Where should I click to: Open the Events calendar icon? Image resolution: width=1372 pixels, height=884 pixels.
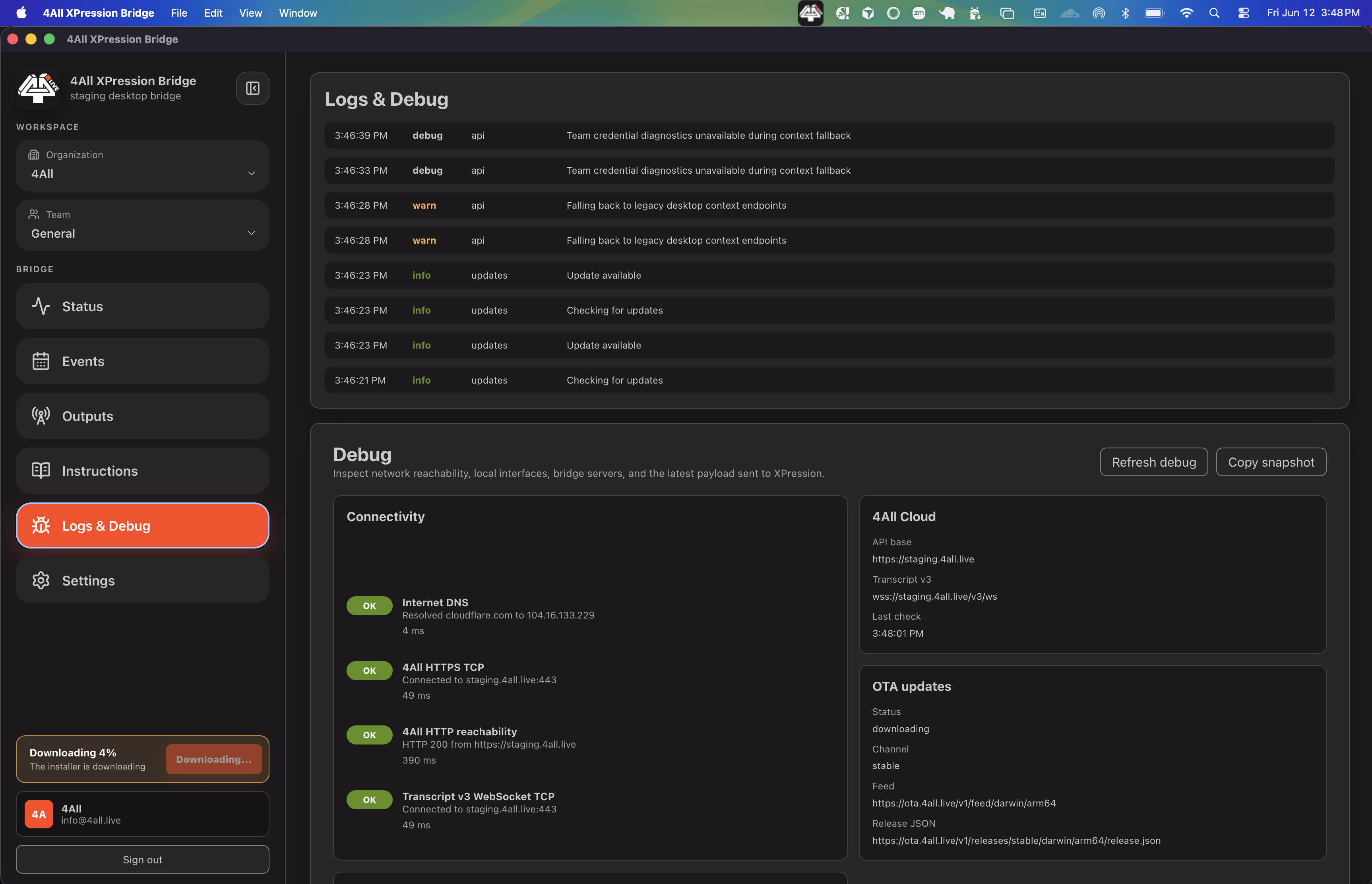(x=41, y=361)
